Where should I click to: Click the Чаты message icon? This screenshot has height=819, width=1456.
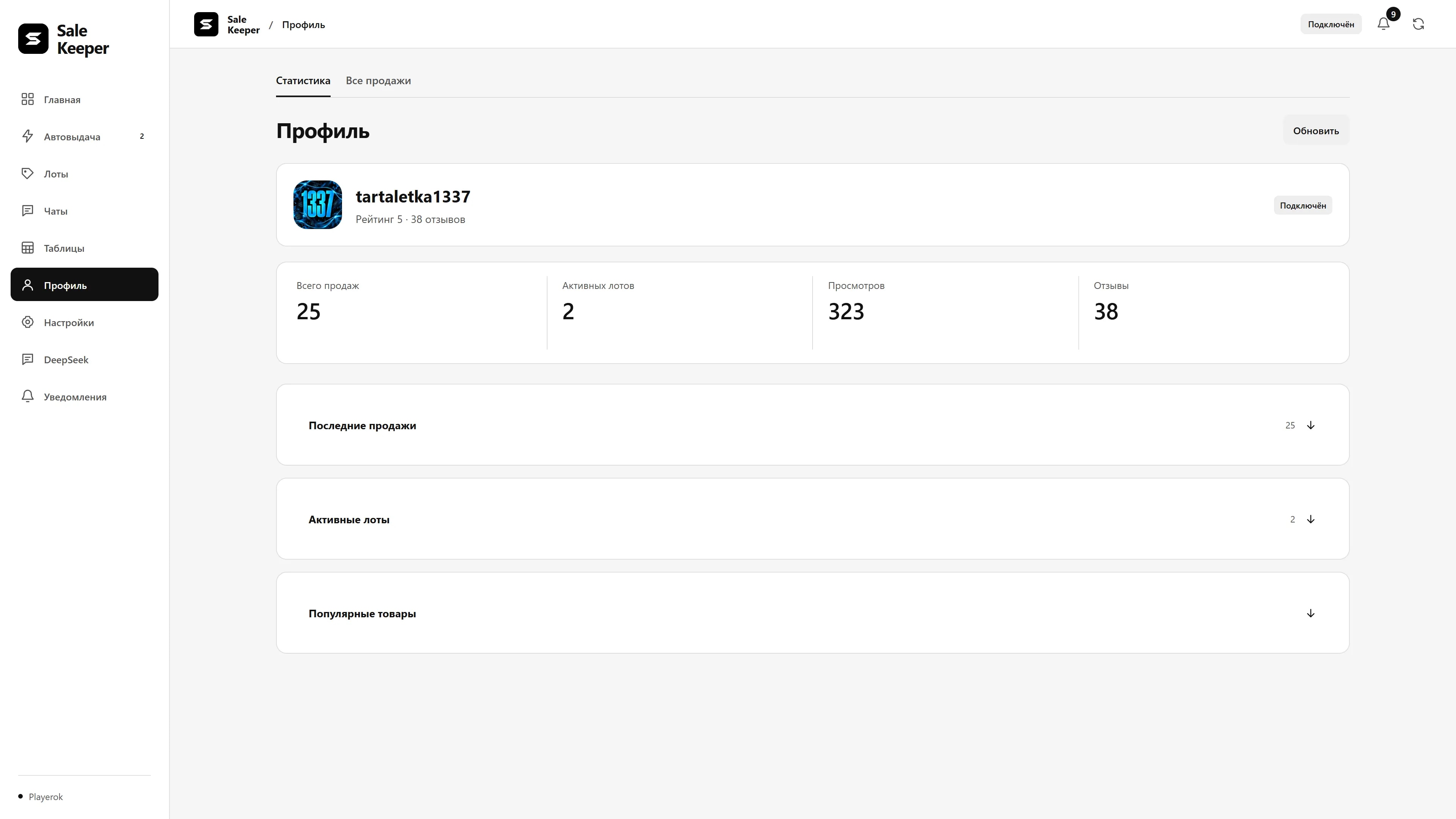[27, 211]
